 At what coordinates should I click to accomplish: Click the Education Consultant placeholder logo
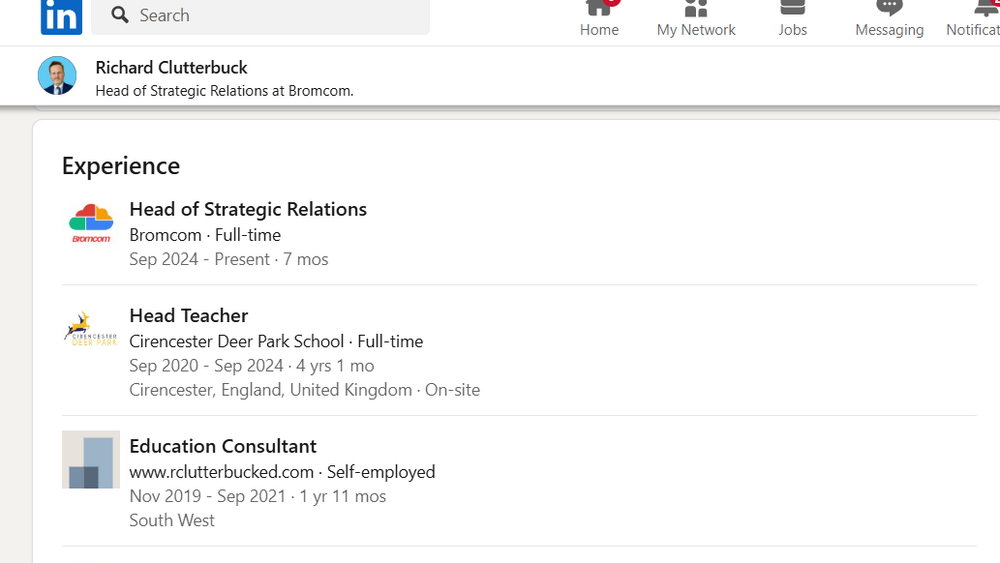point(91,460)
